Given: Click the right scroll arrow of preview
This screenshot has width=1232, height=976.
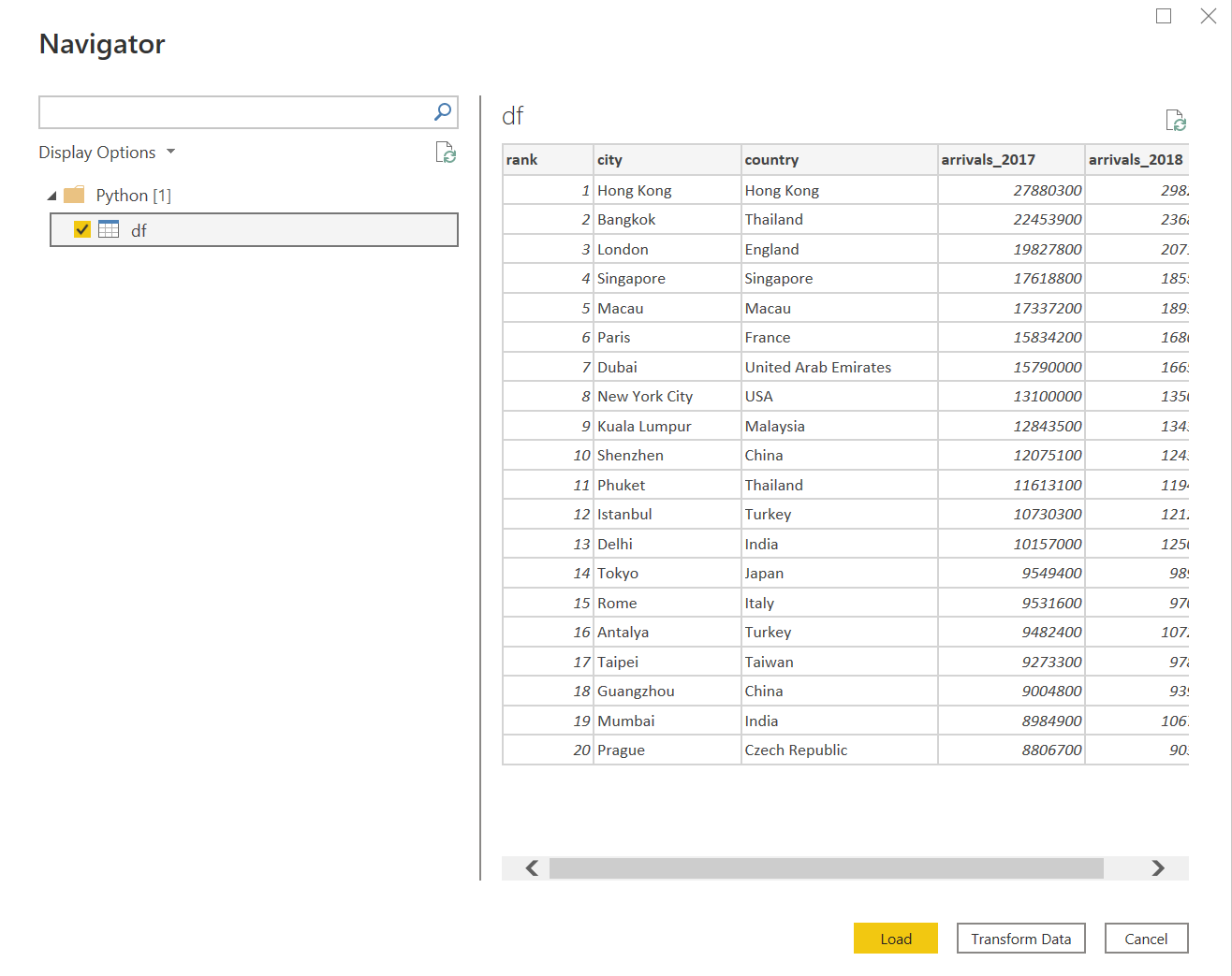Looking at the screenshot, I should 1158,867.
